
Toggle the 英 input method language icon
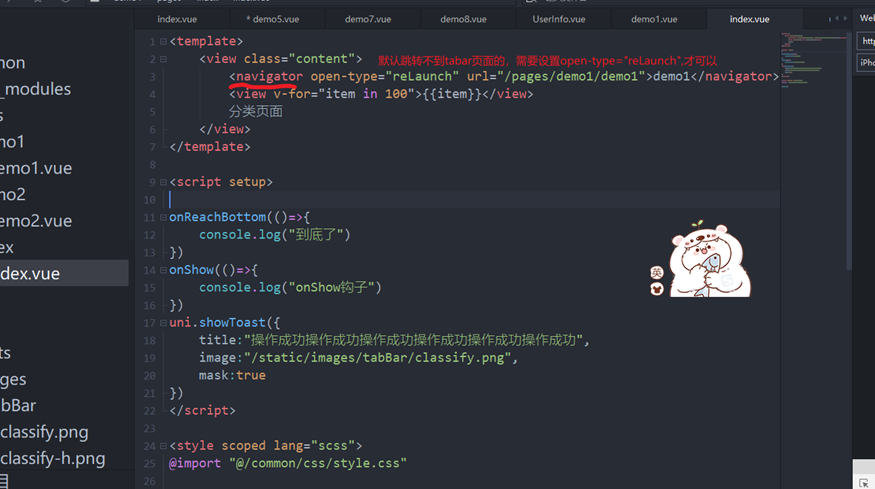(x=657, y=272)
